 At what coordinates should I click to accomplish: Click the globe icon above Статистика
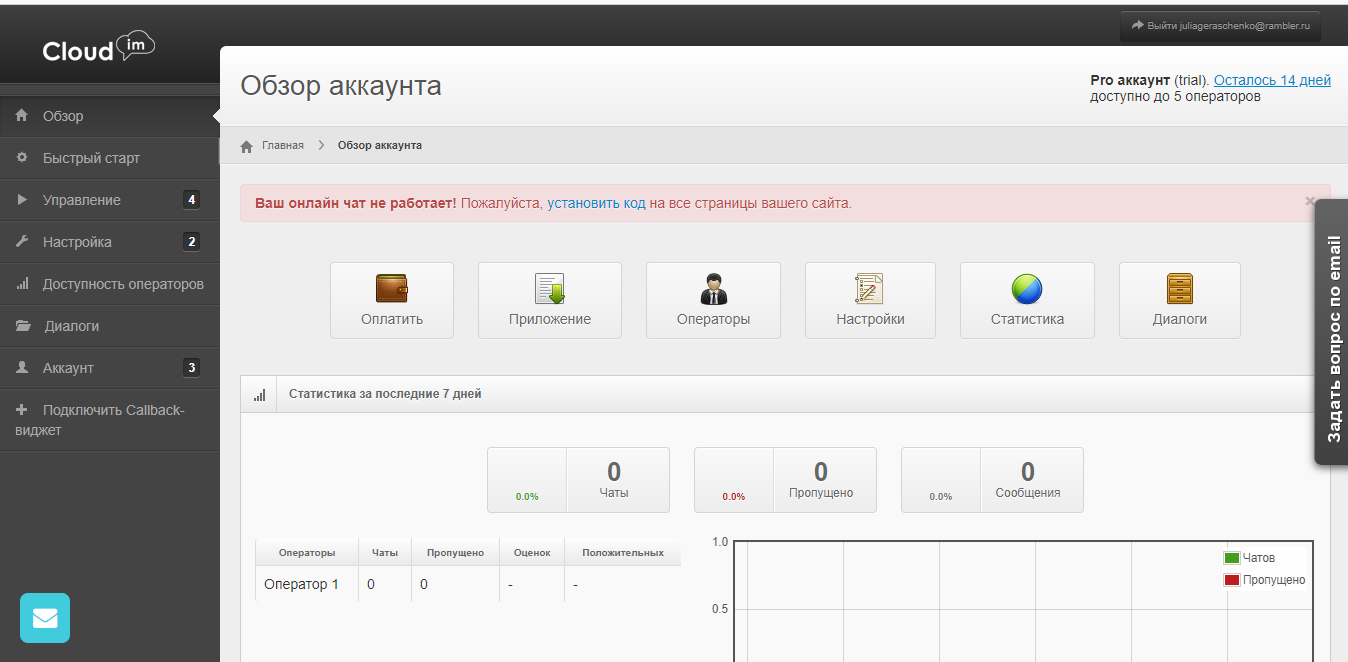[x=1027, y=289]
